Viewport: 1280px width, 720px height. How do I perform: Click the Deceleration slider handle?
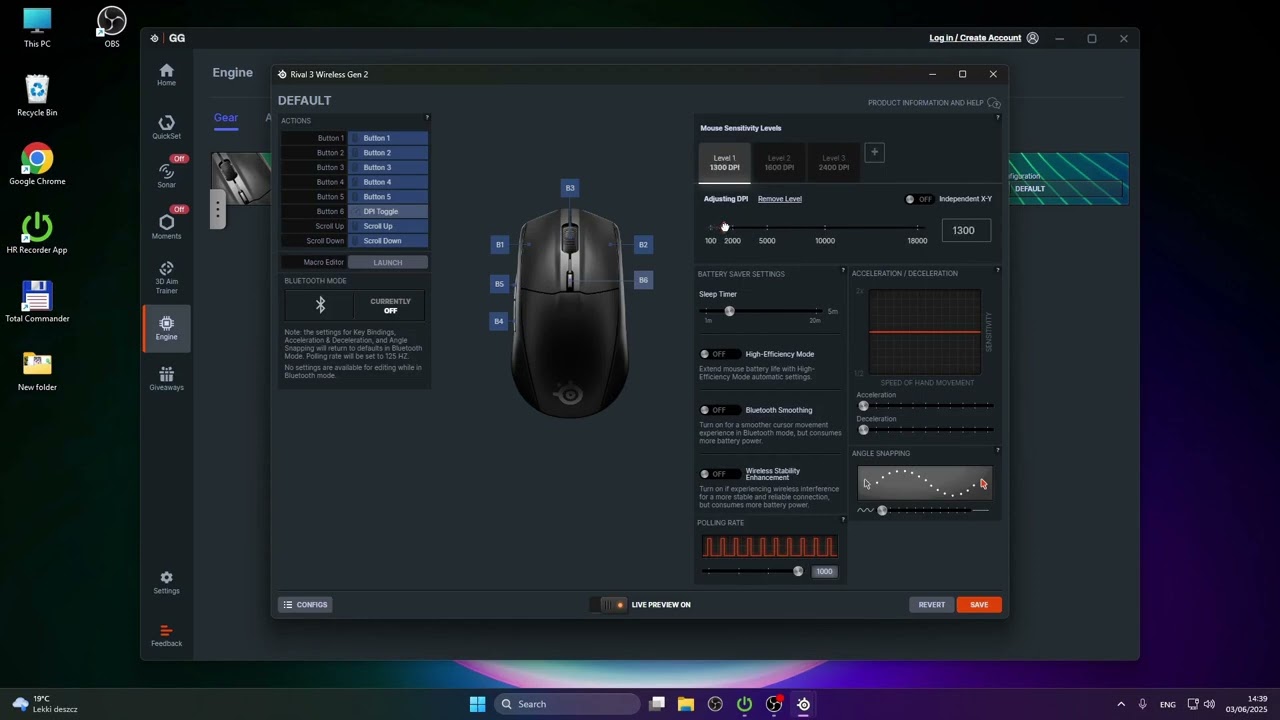[x=863, y=430]
